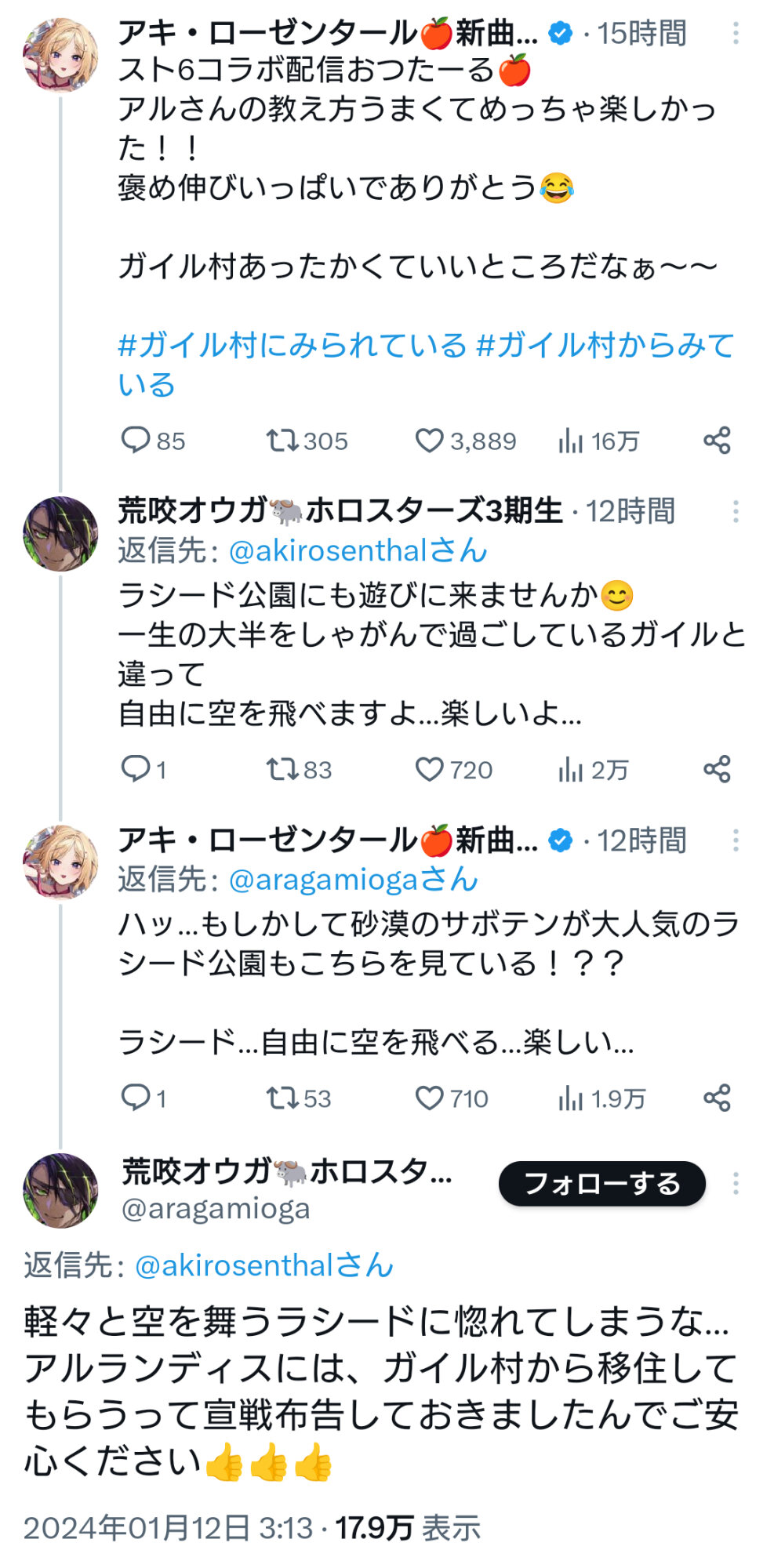The width and height of the screenshot is (774, 1568).
Task: Open @akirosenthal mention in the main tweet
Action: pos(234,1265)
